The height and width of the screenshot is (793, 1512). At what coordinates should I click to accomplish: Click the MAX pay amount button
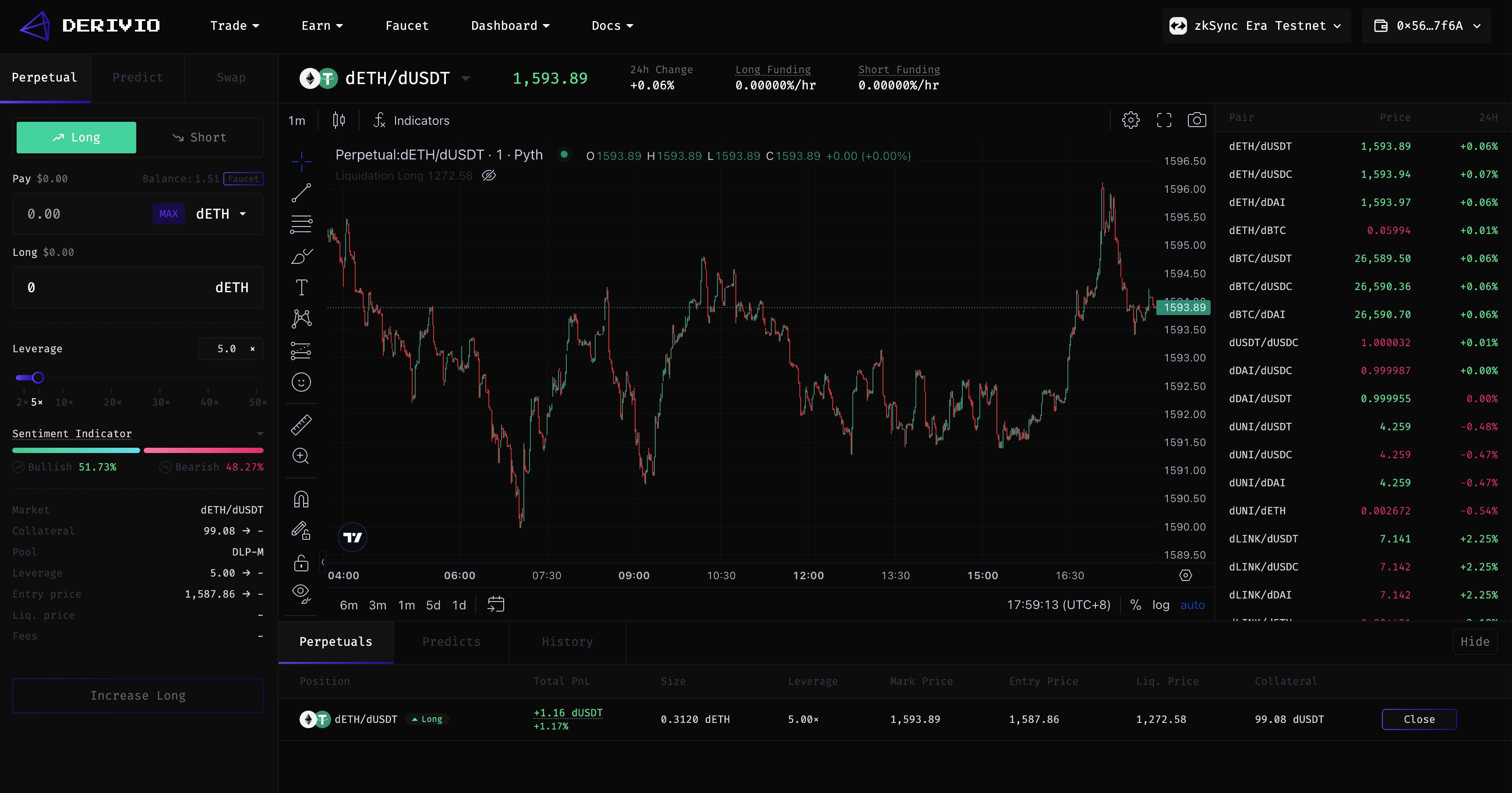tap(169, 214)
